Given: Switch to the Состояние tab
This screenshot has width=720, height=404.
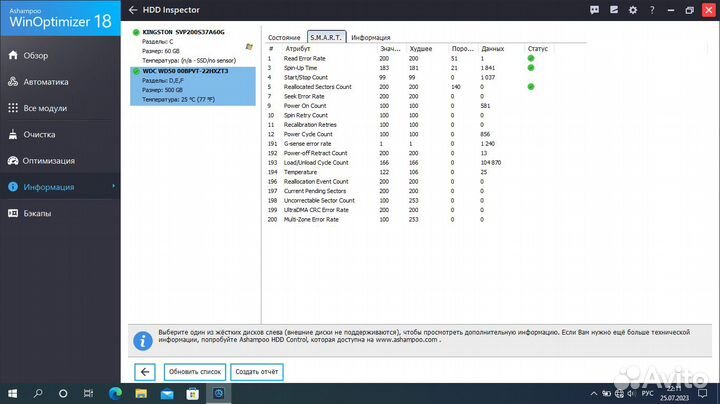Looking at the screenshot, I should (x=284, y=38).
